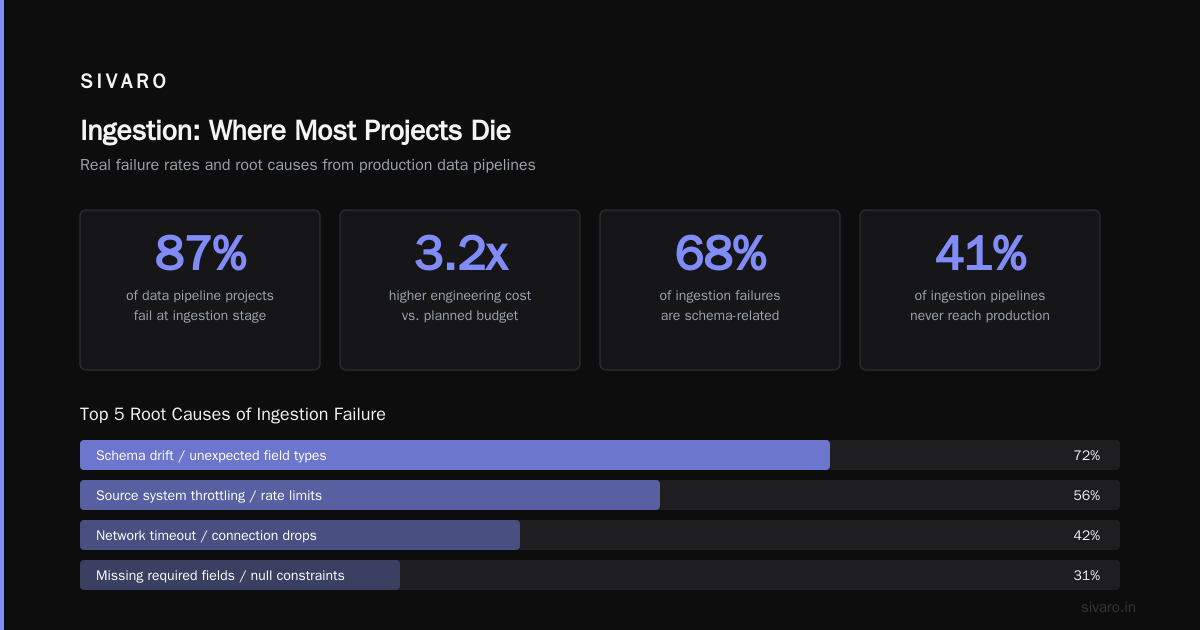Viewport: 1200px width, 630px height.
Task: Select 'of ingestion failures are schema-related' caption
Action: point(720,306)
